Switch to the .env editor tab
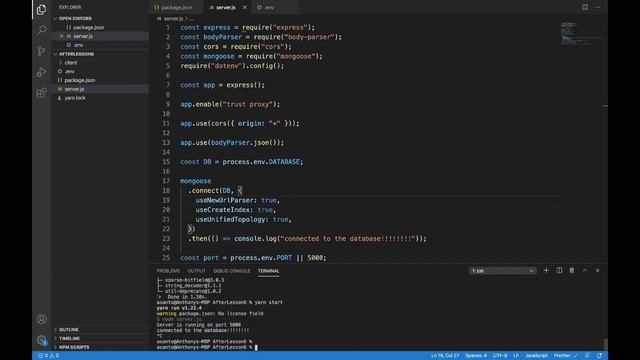 [269, 7]
